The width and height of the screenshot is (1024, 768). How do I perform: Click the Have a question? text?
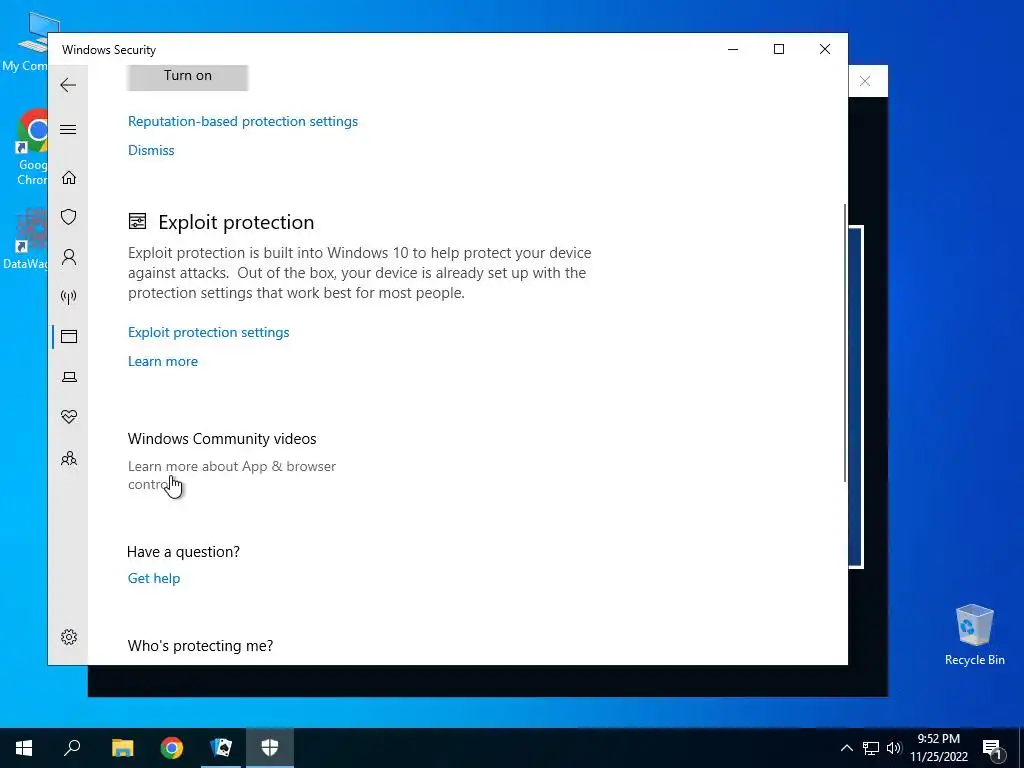(184, 552)
